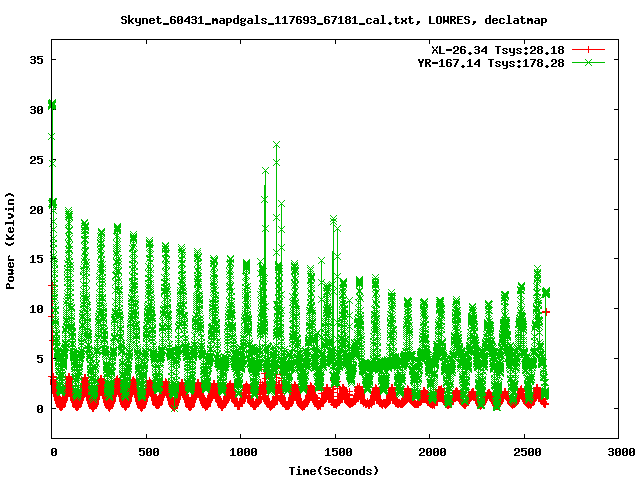Click the green YR legend line sample
Image resolution: width=640 pixels, height=480 pixels.
pos(588,62)
